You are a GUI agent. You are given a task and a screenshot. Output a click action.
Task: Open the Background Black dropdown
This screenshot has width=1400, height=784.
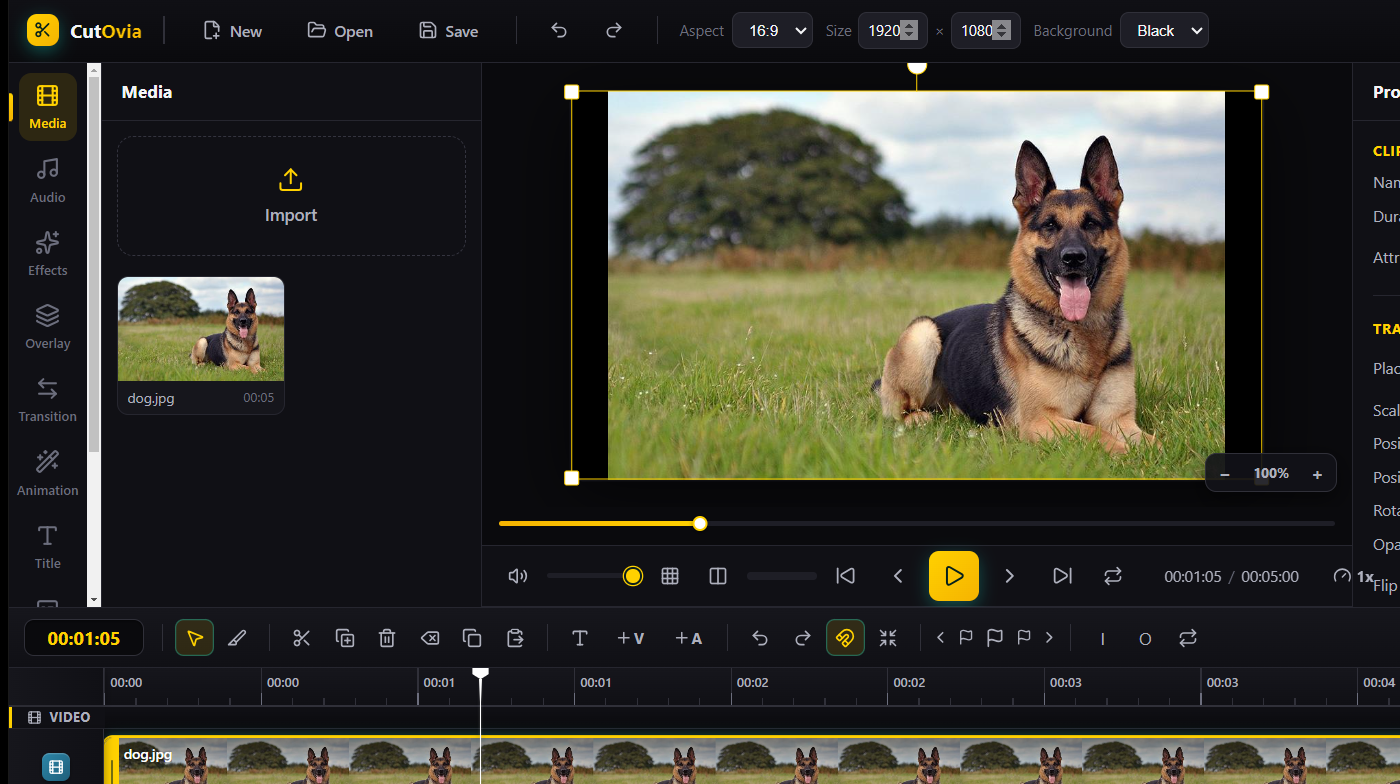[x=1164, y=31]
